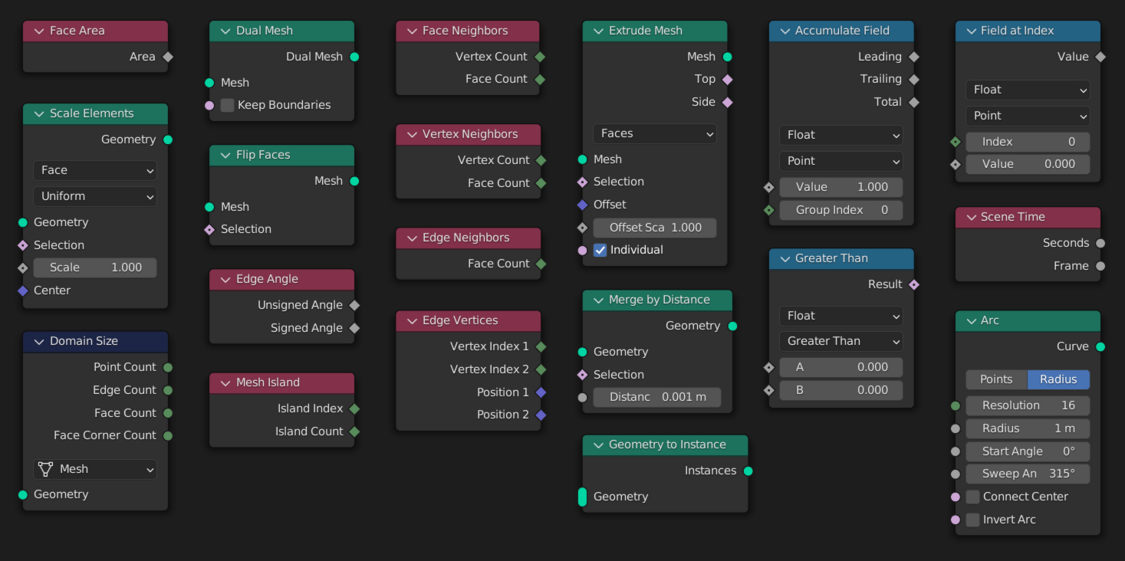Click the Scene Time Seconds output socket

[x=1101, y=243]
